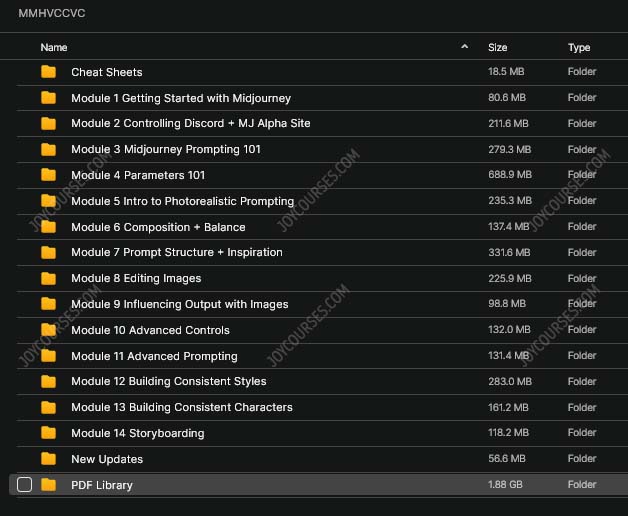Click the Module 10 Advanced Controls folder icon
Screen dimensions: 628x516
48,330
